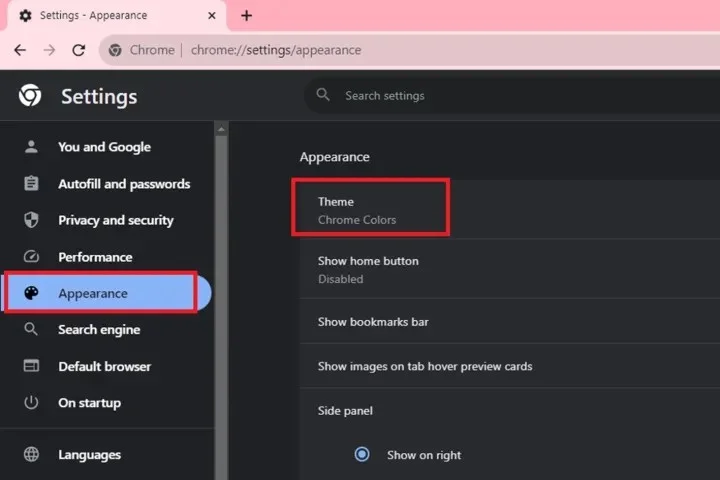The width and height of the screenshot is (720, 480).
Task: Click the browser forward arrow
Action: 49,50
